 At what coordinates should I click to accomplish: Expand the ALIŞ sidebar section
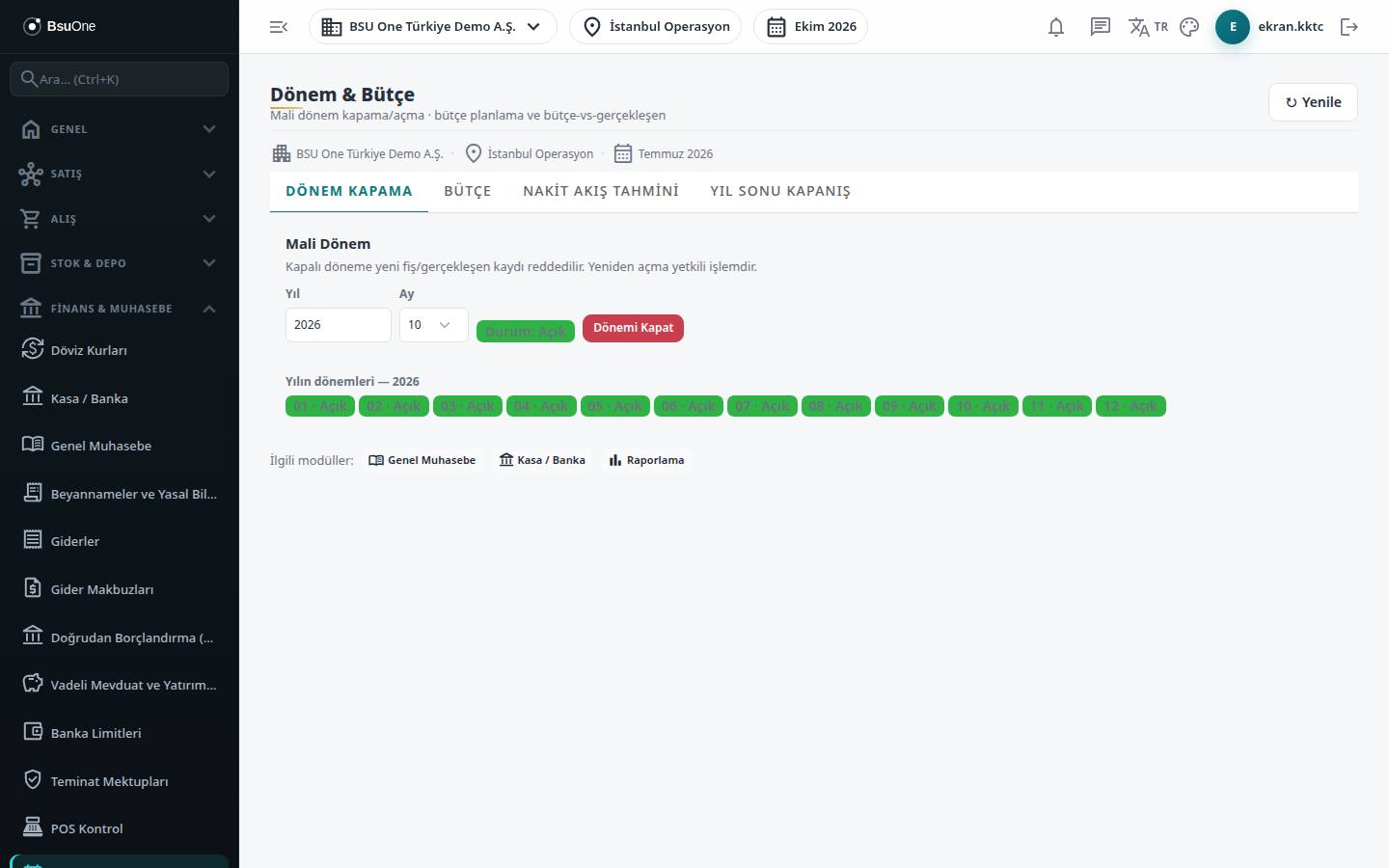120,219
